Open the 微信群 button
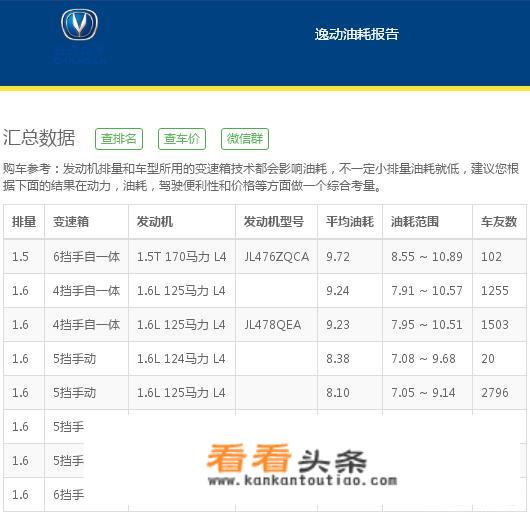This screenshot has width=530, height=515. tap(245, 139)
